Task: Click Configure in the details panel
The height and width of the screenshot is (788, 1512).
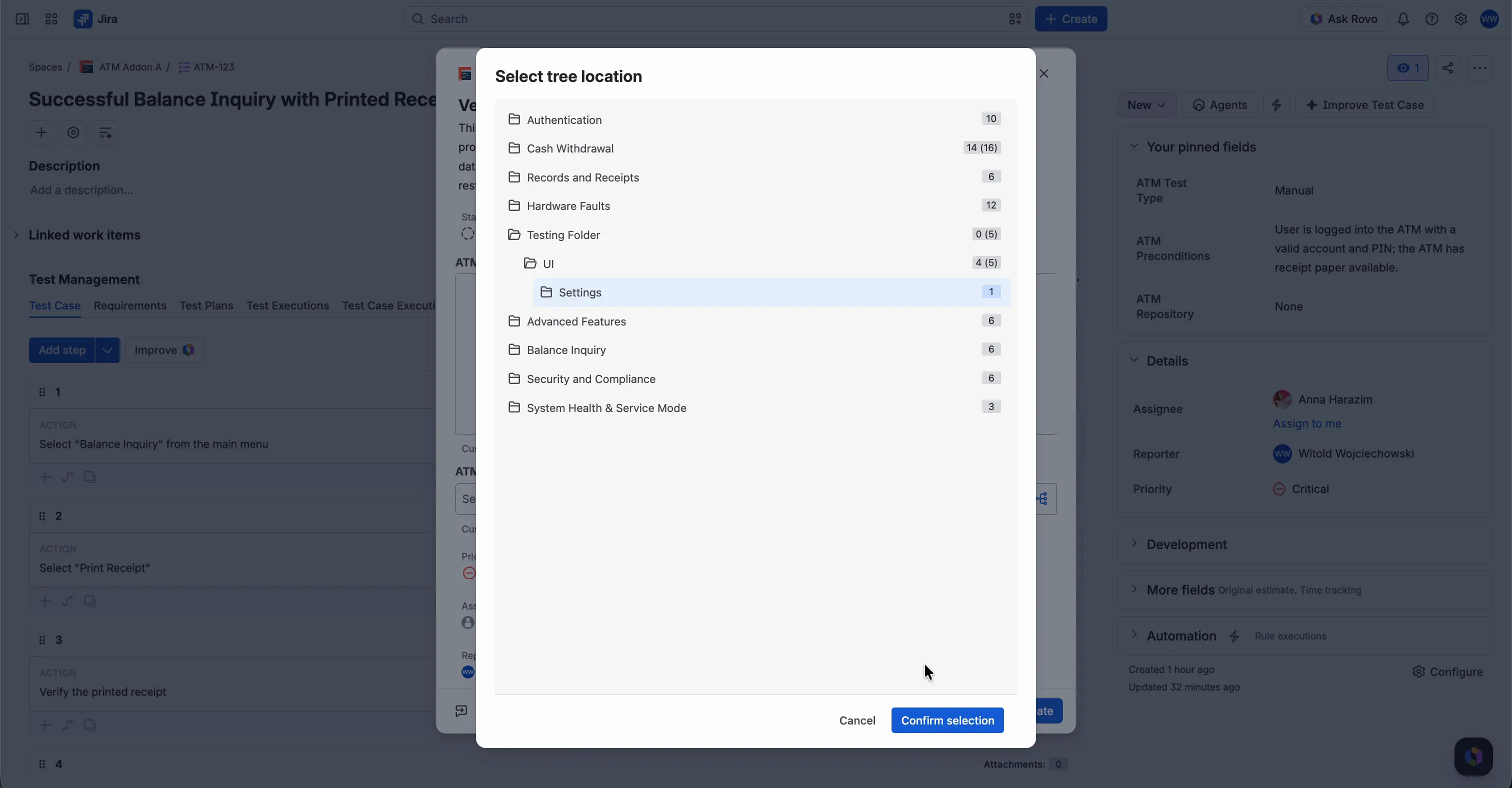Action: (x=1447, y=672)
